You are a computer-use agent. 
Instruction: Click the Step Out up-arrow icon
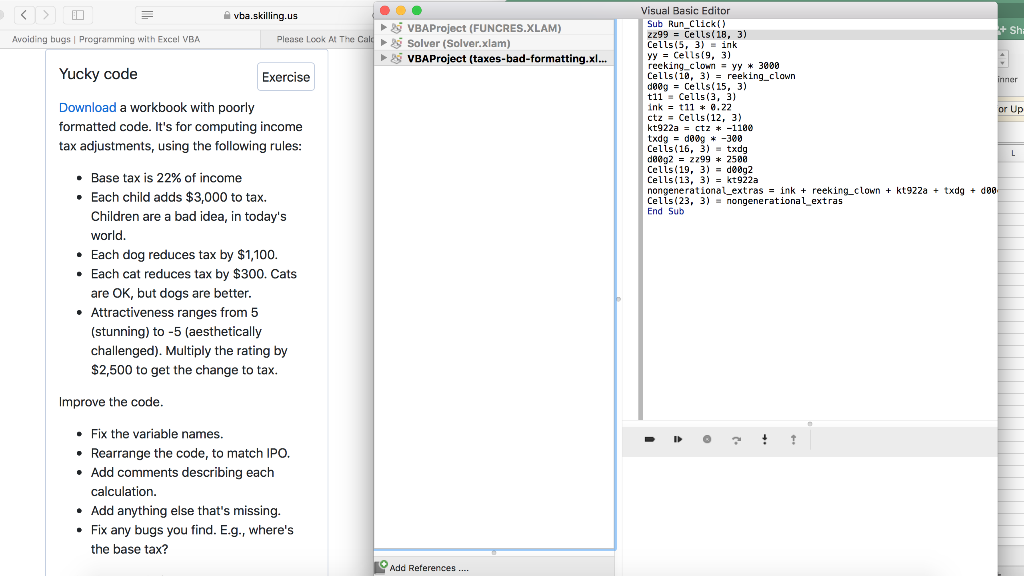tap(793, 440)
